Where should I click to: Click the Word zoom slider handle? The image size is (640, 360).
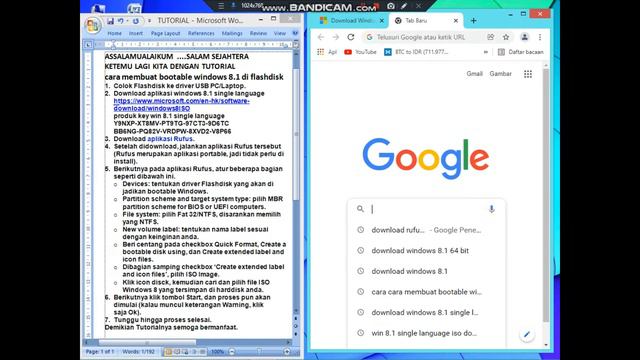tap(259, 351)
